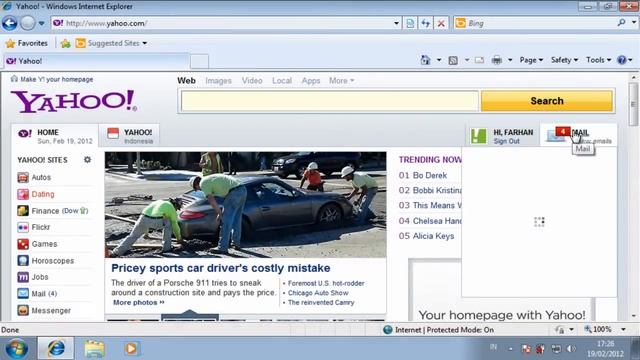This screenshot has width=640, height=360.
Task: Click the yahoo.com address bar
Action: click(x=222, y=23)
